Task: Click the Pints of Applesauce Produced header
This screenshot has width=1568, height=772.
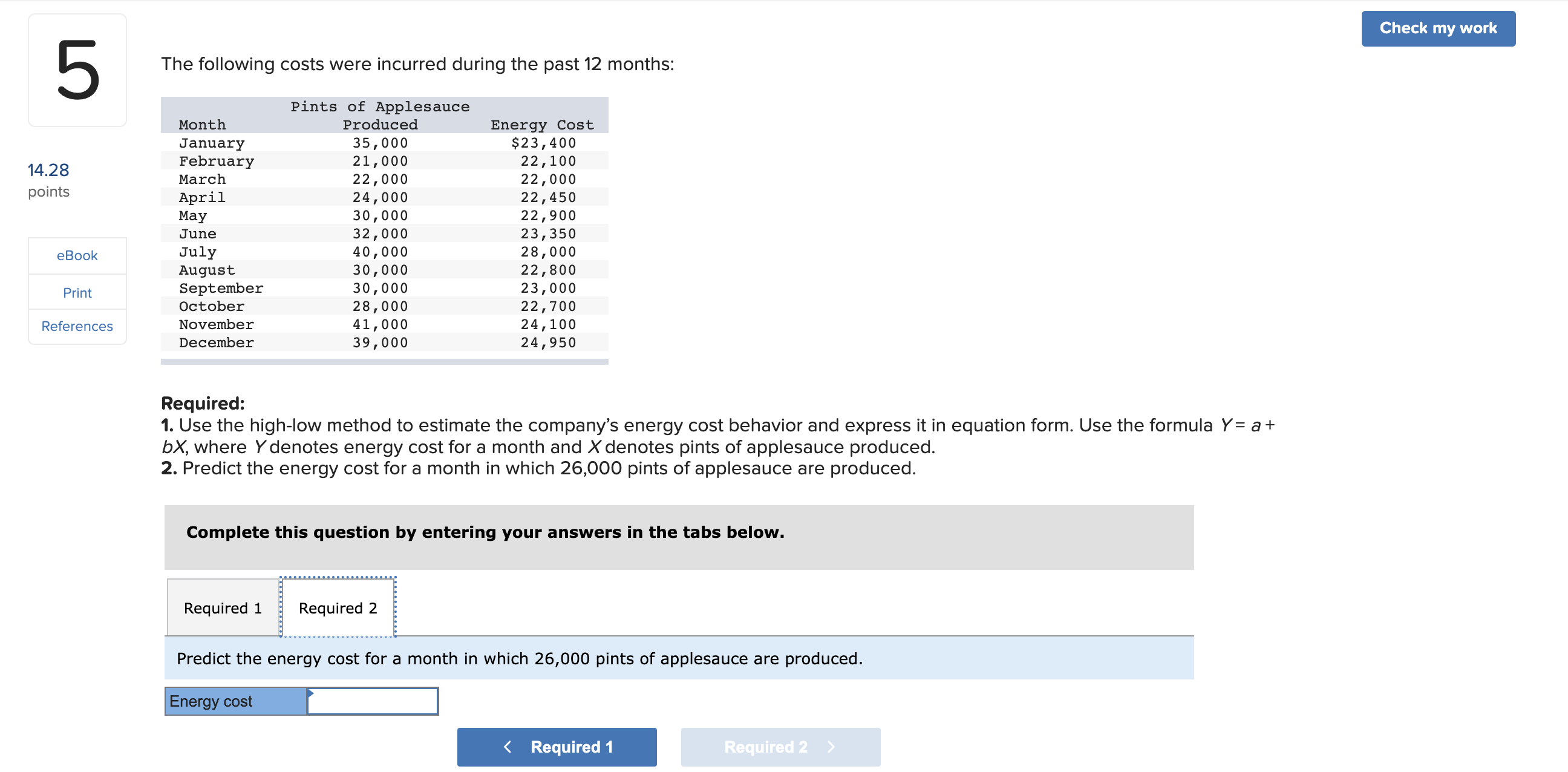Action: 380,116
